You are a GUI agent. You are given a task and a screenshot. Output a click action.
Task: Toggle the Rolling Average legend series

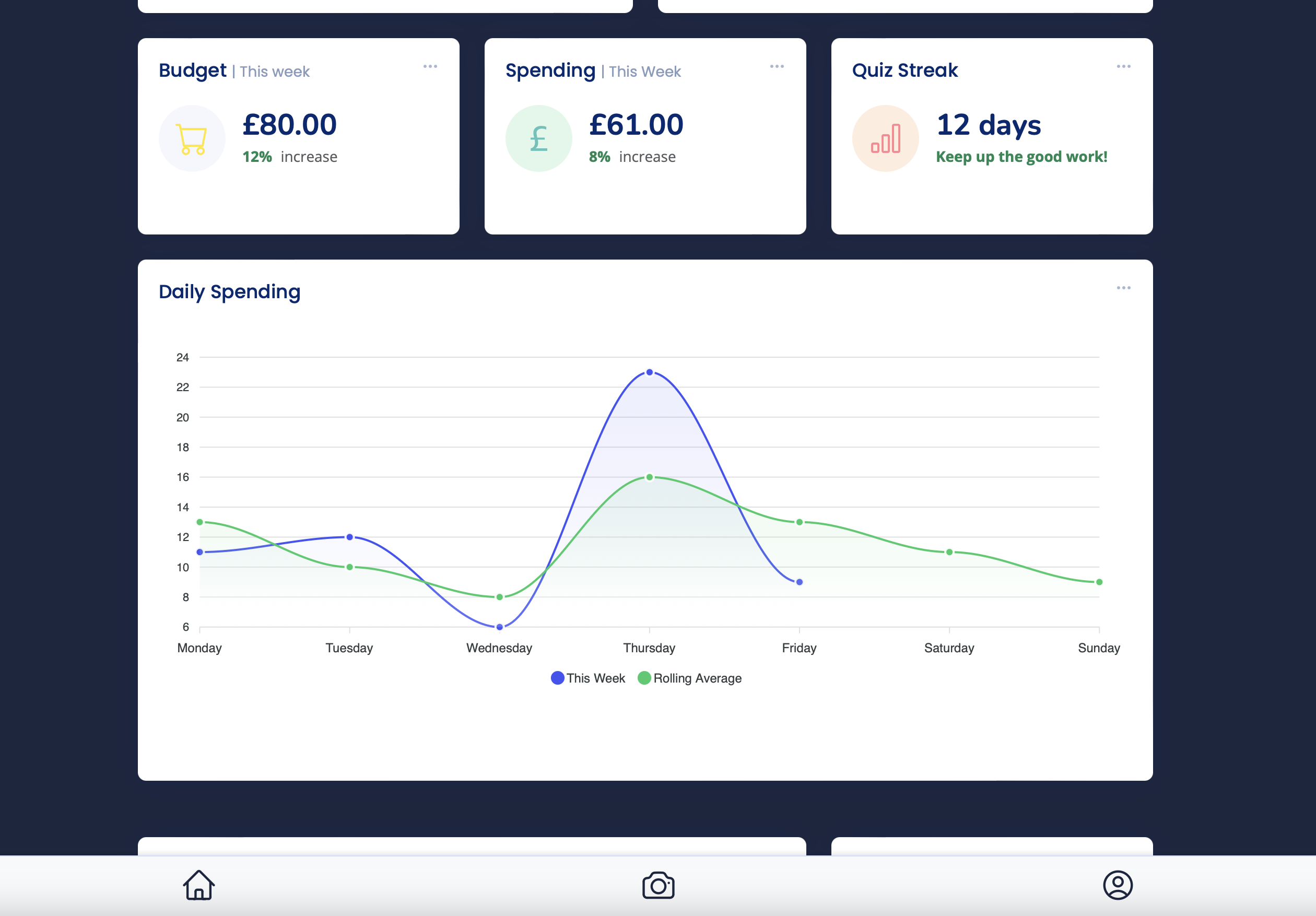pyautogui.click(x=689, y=678)
